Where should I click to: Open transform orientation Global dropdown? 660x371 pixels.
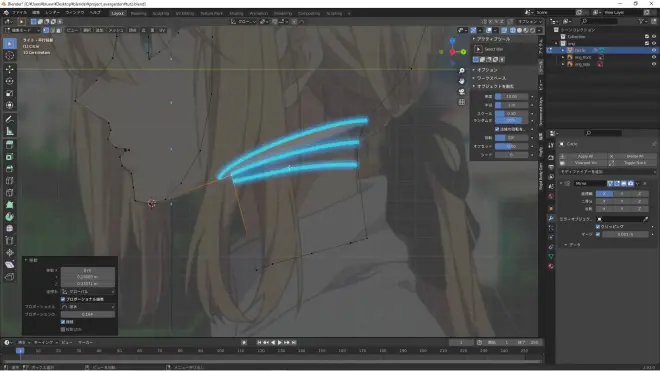point(244,21)
